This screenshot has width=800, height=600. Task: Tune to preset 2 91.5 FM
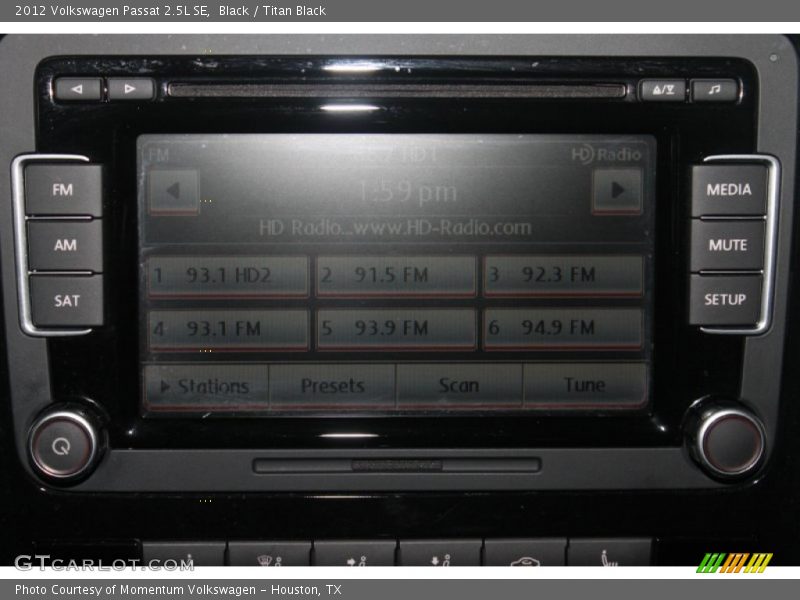click(x=396, y=276)
